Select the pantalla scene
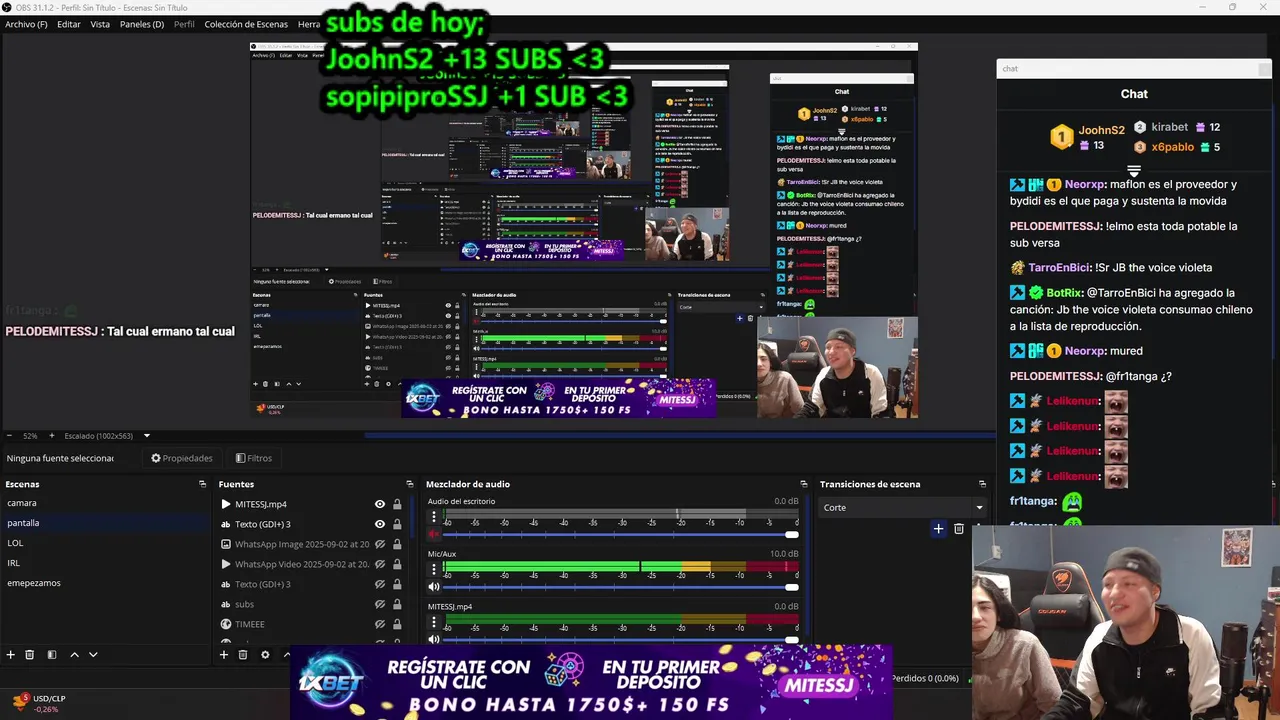Image resolution: width=1280 pixels, height=720 pixels. [x=105, y=523]
